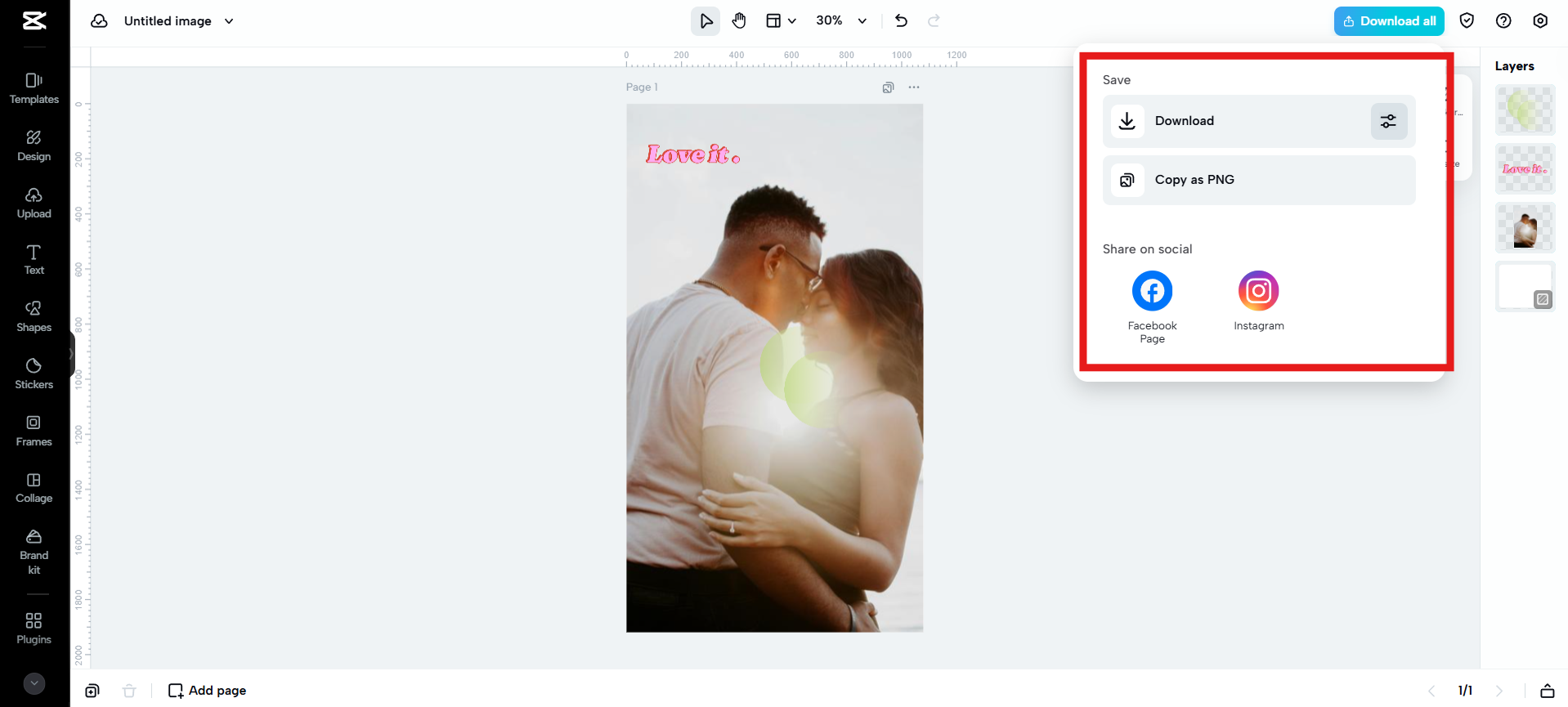The height and width of the screenshot is (707, 1568).
Task: Open the shield privacy icon
Action: (x=1467, y=20)
